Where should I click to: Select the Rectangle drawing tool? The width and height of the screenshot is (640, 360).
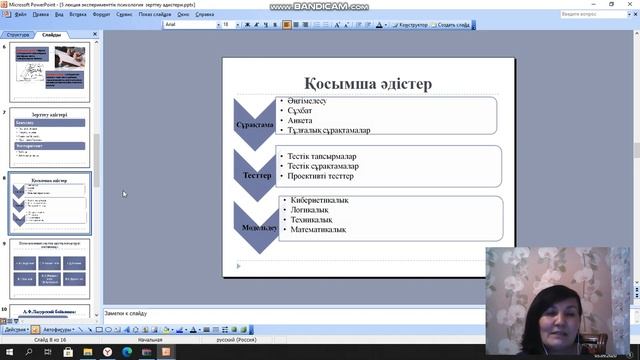[99, 329]
